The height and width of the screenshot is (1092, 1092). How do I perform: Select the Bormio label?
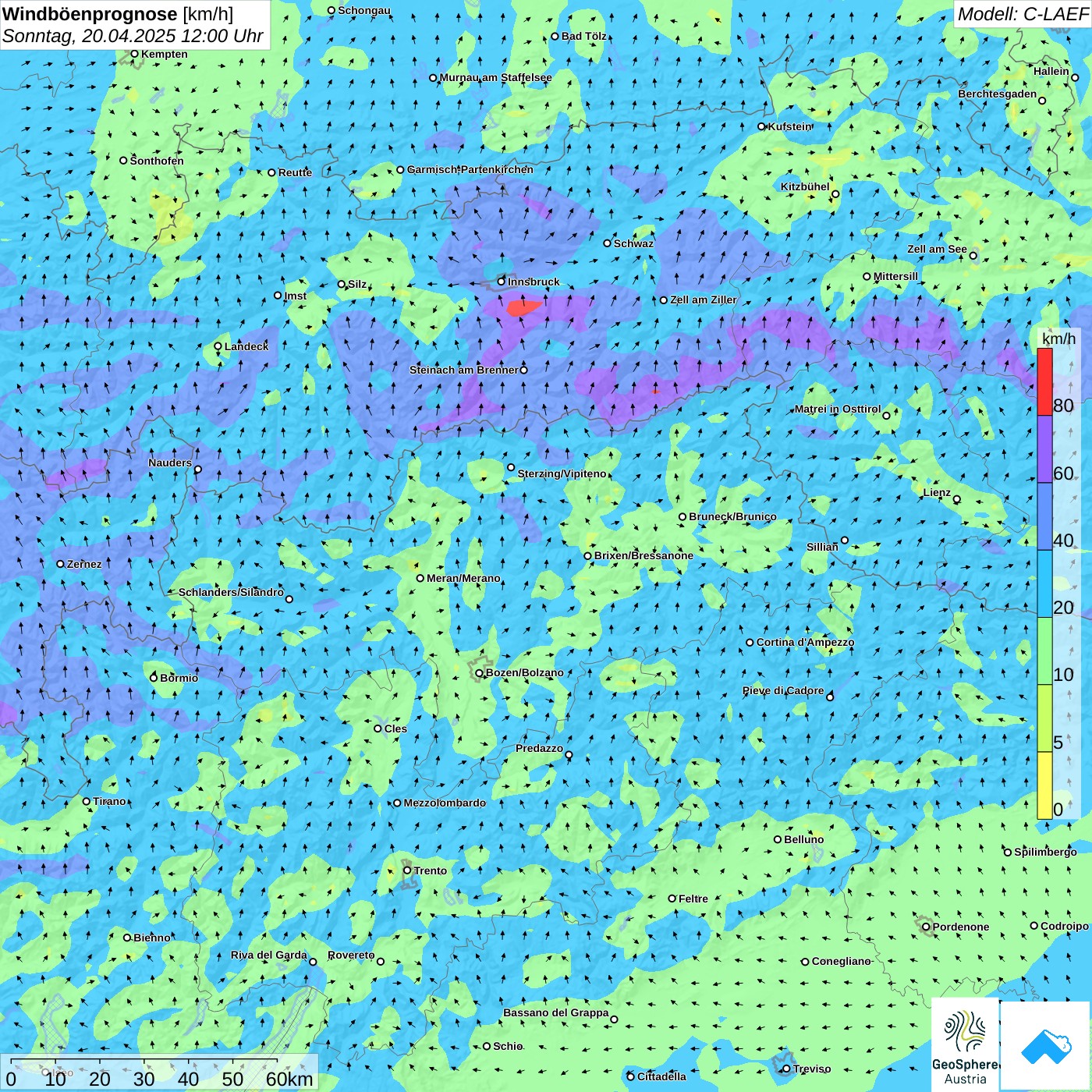click(179, 678)
